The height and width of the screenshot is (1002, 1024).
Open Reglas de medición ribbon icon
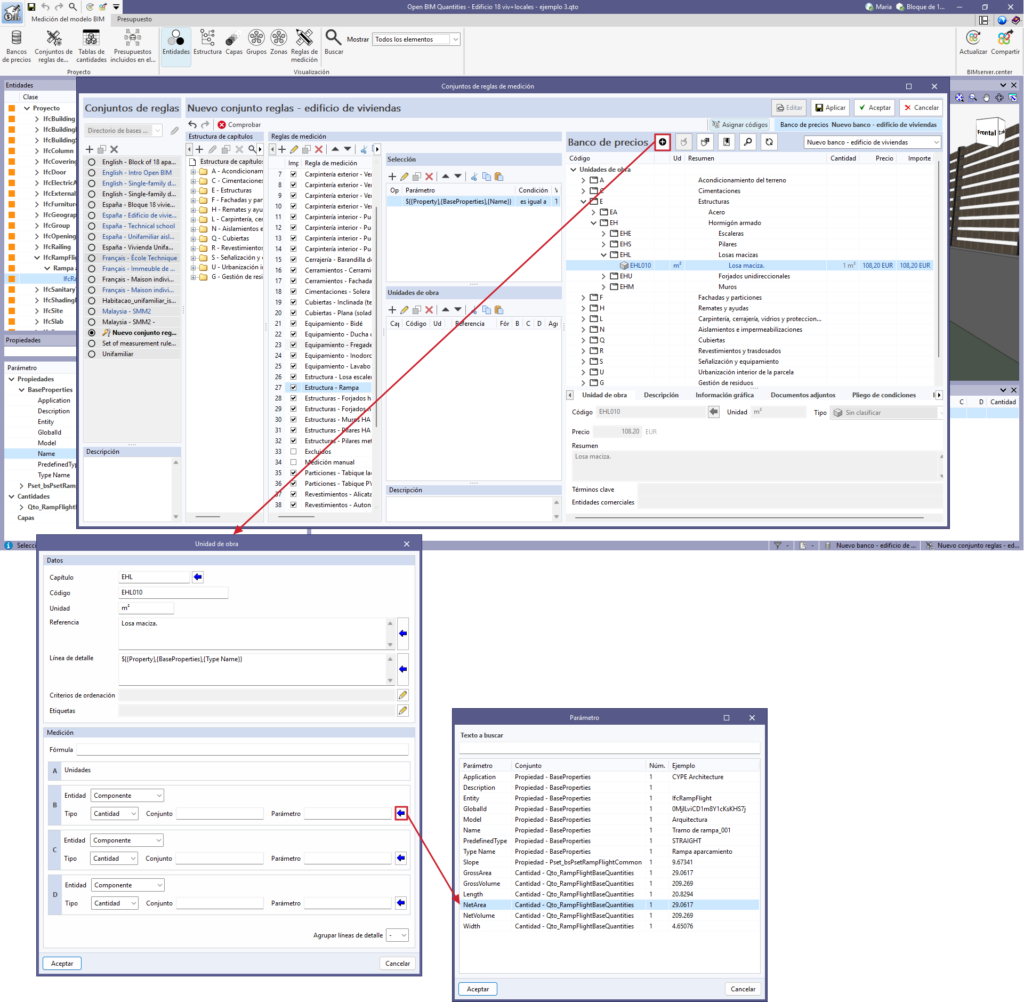[x=304, y=46]
